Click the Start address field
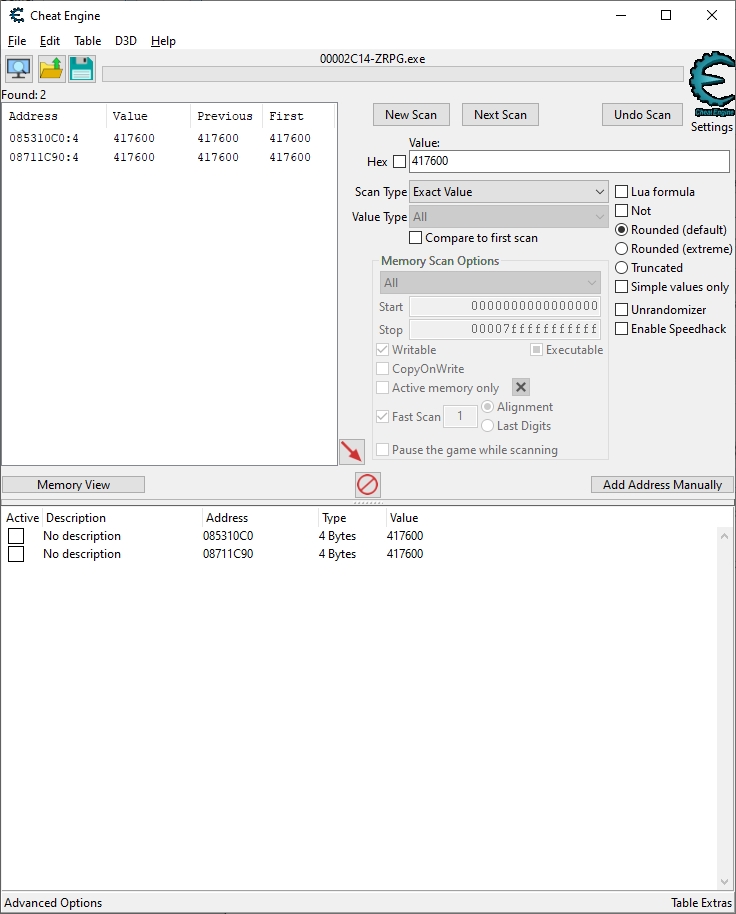The image size is (736, 914). 505,306
